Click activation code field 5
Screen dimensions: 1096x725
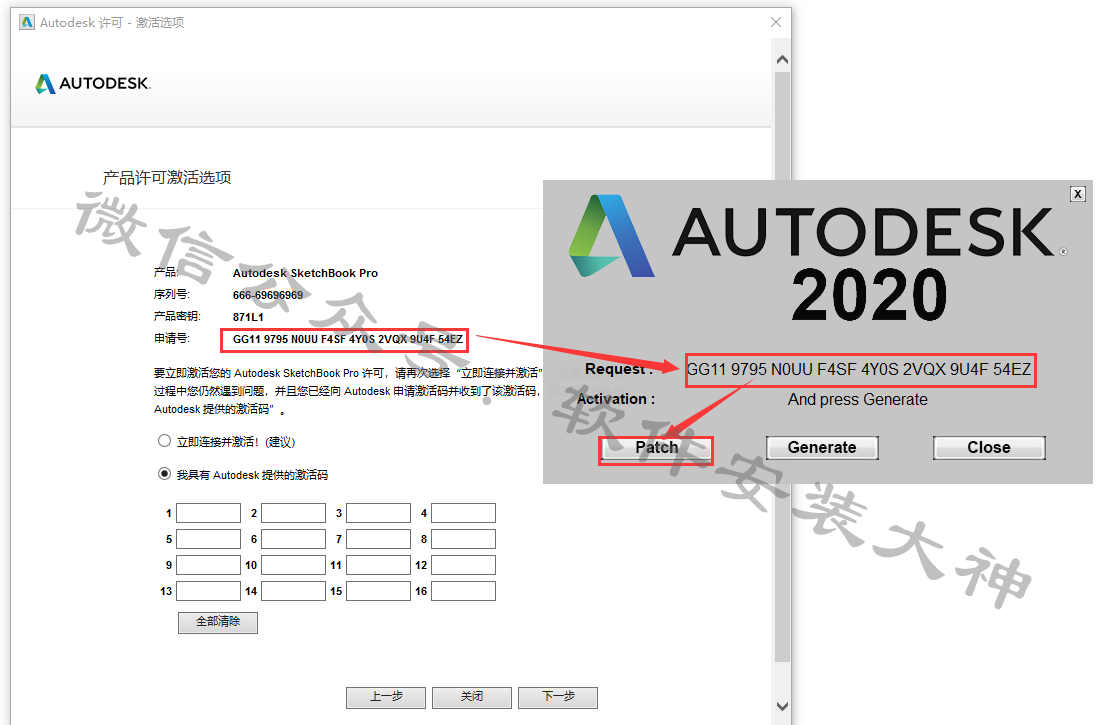[x=208, y=539]
